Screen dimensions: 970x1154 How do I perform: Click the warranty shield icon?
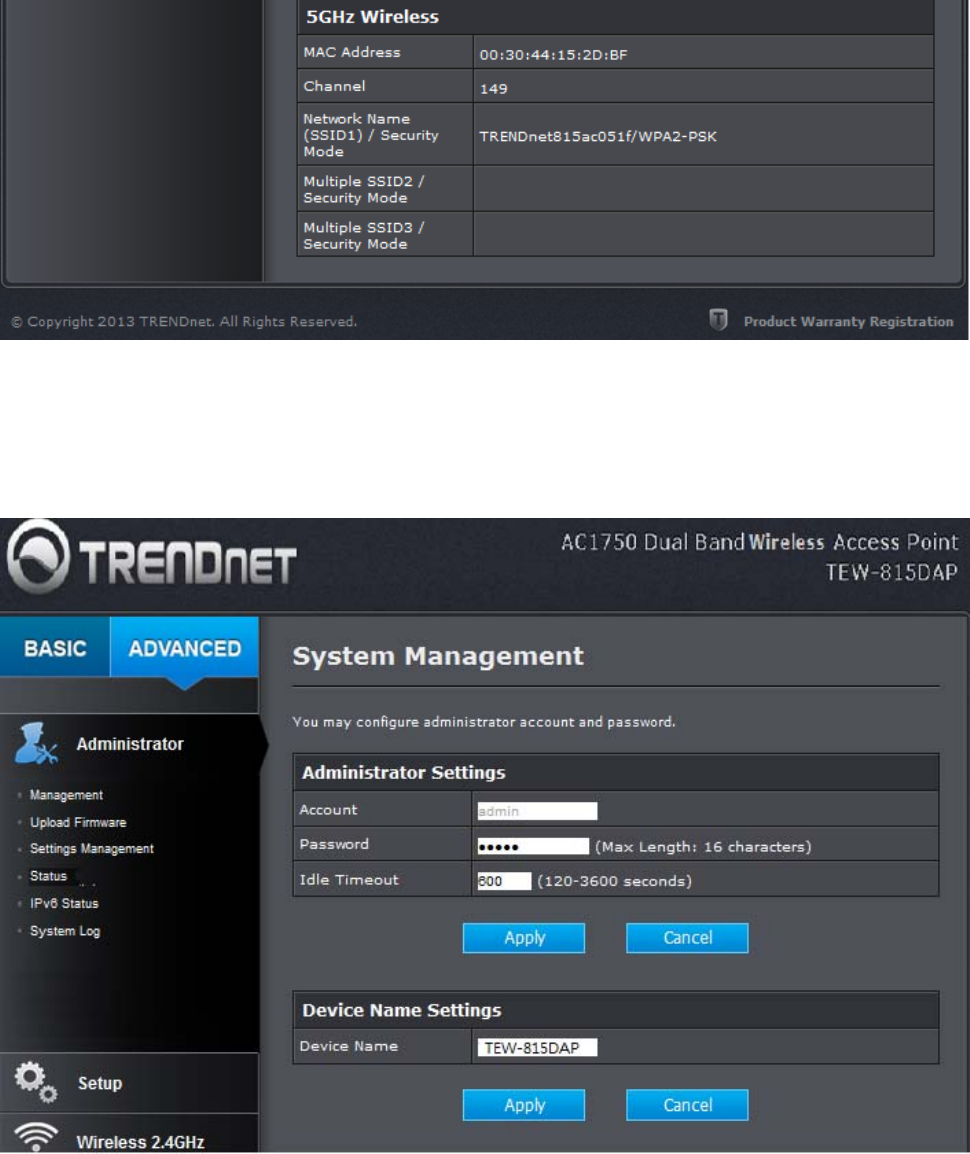tap(718, 319)
